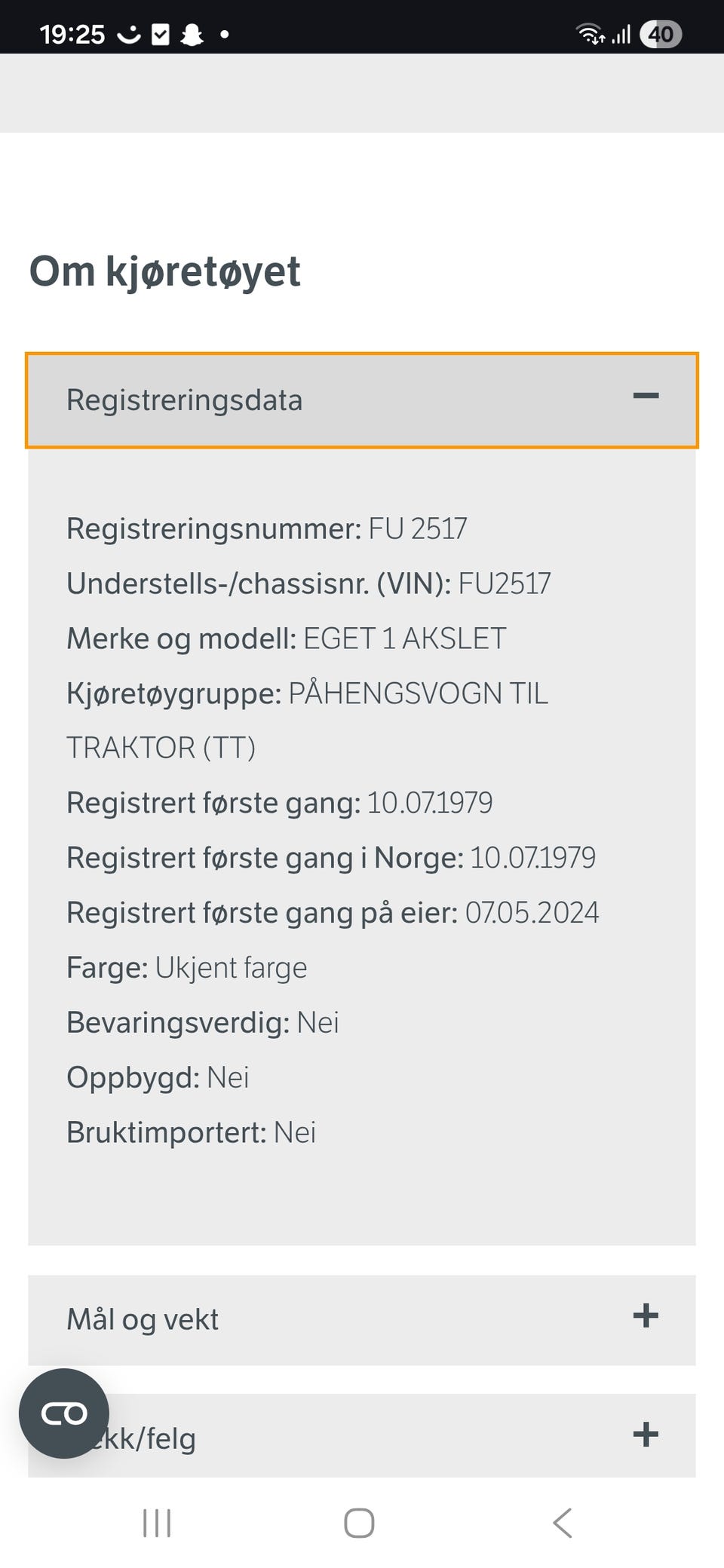Click the Om kjøretøyet heading

pos(165,271)
